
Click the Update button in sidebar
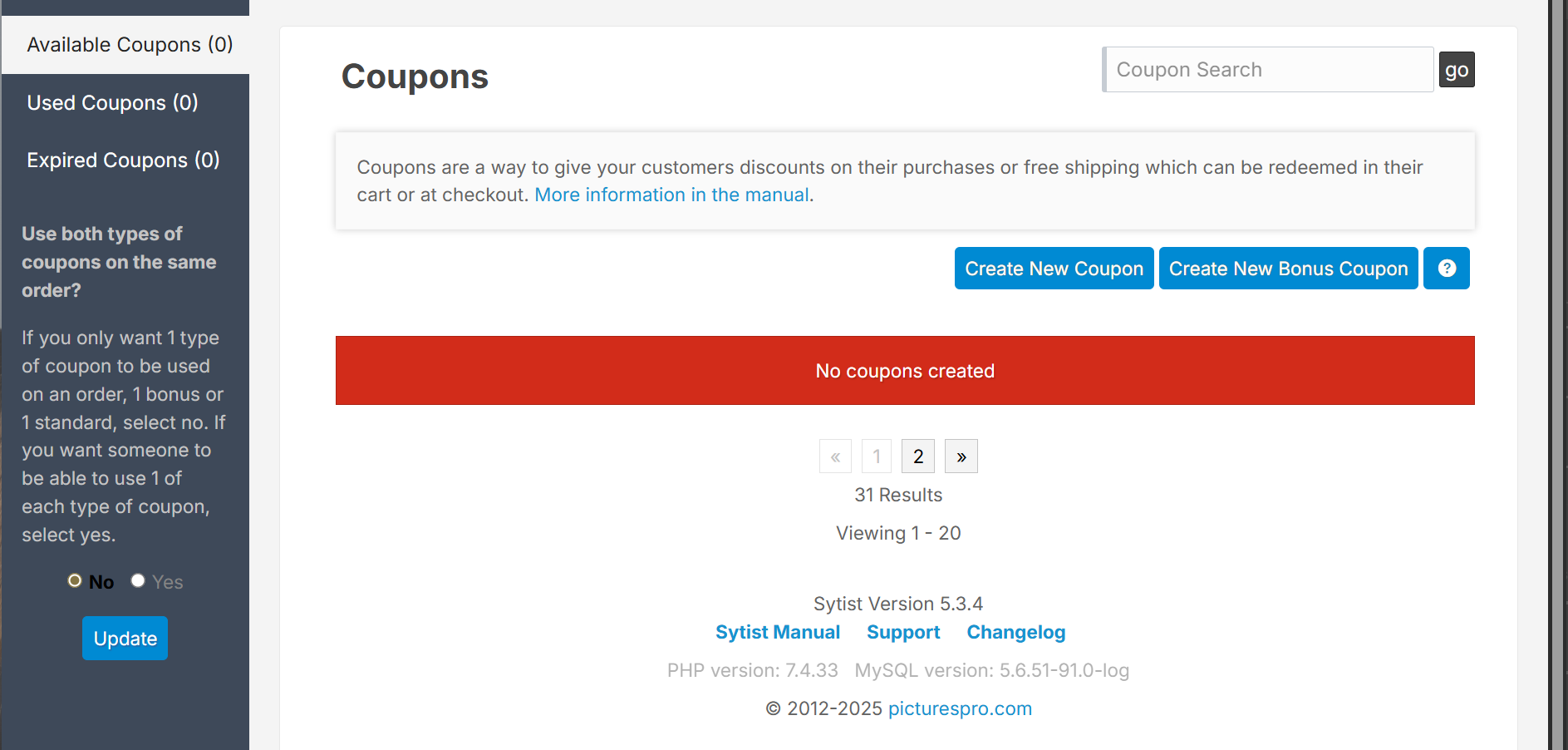click(x=125, y=639)
